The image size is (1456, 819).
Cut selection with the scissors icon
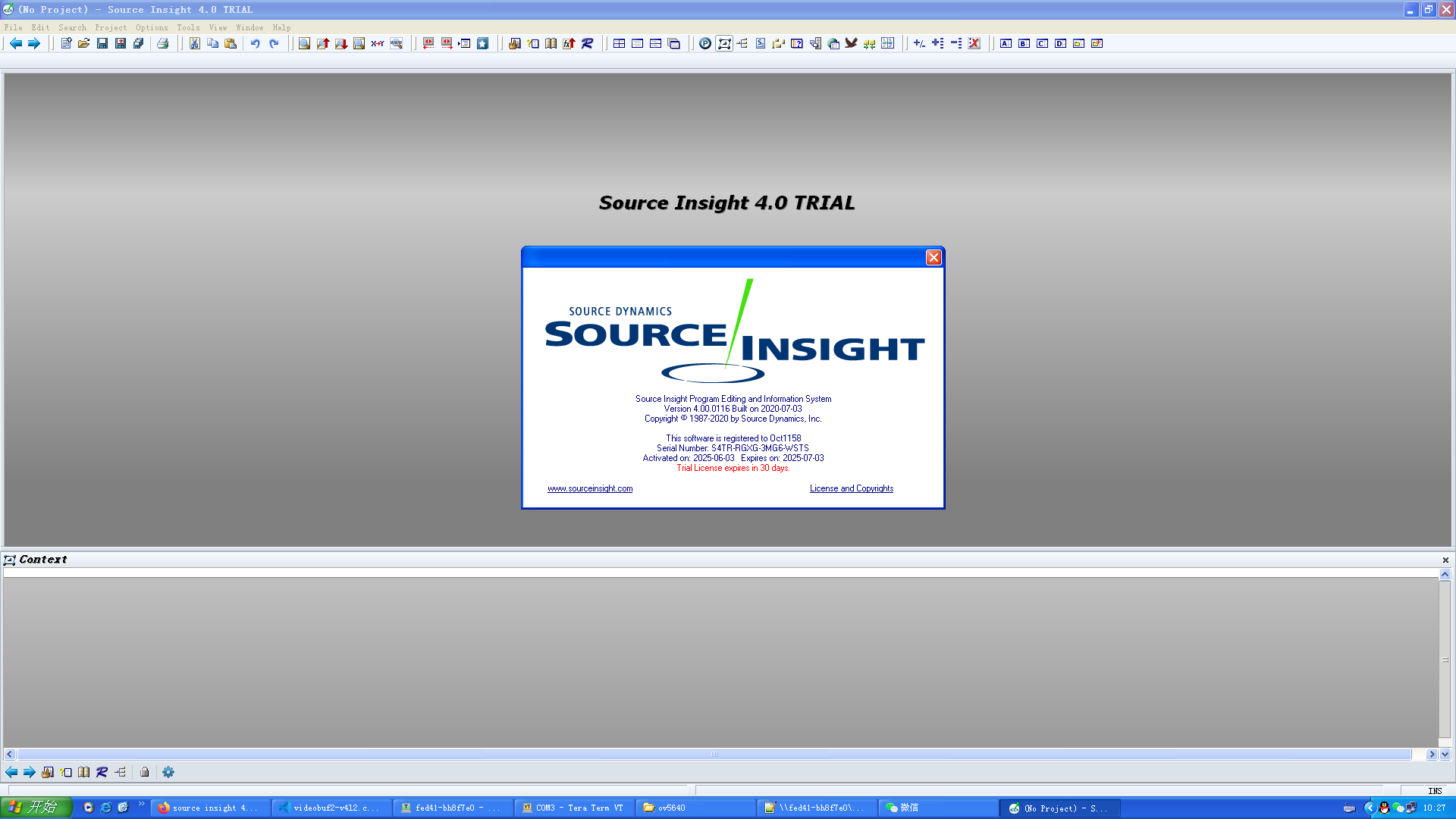coord(195,43)
